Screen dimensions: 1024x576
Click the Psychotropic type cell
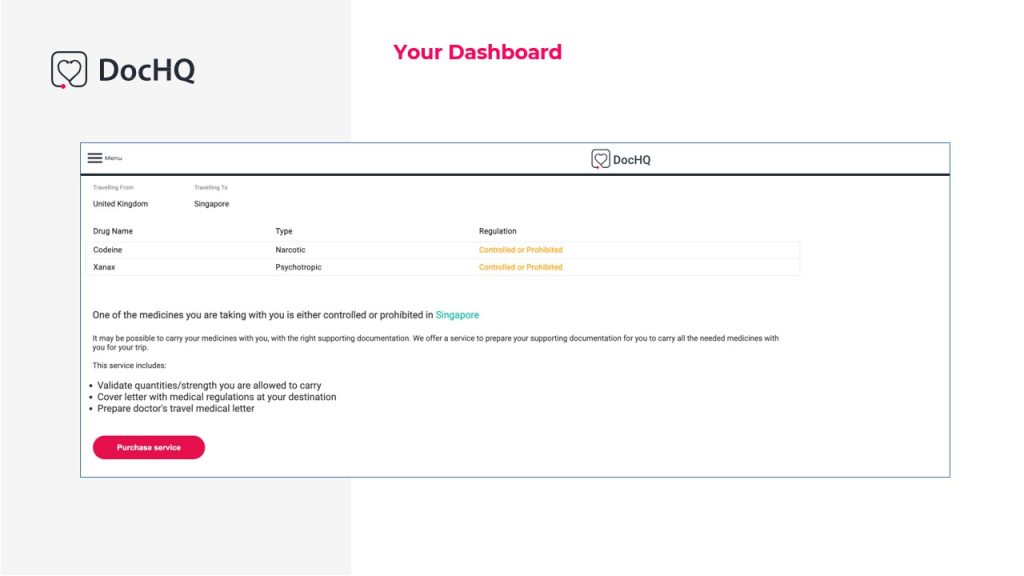[298, 267]
